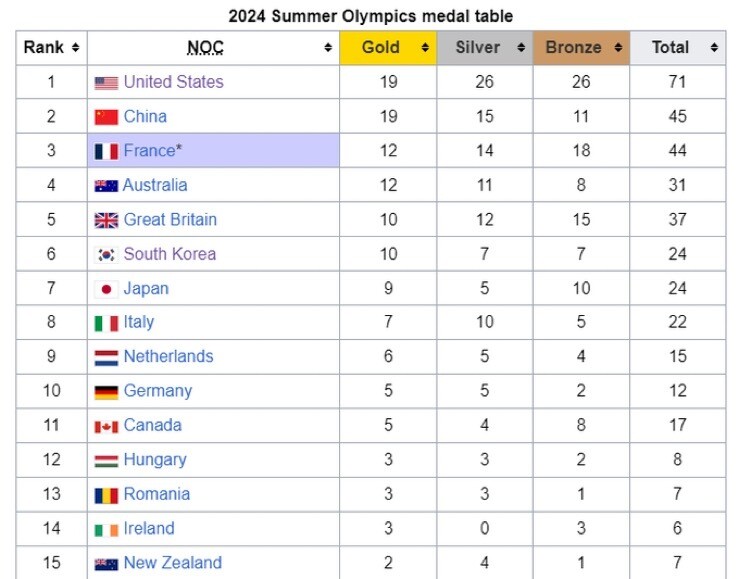738x579 pixels.
Task: Open the New Zealand link
Action: tap(173, 563)
